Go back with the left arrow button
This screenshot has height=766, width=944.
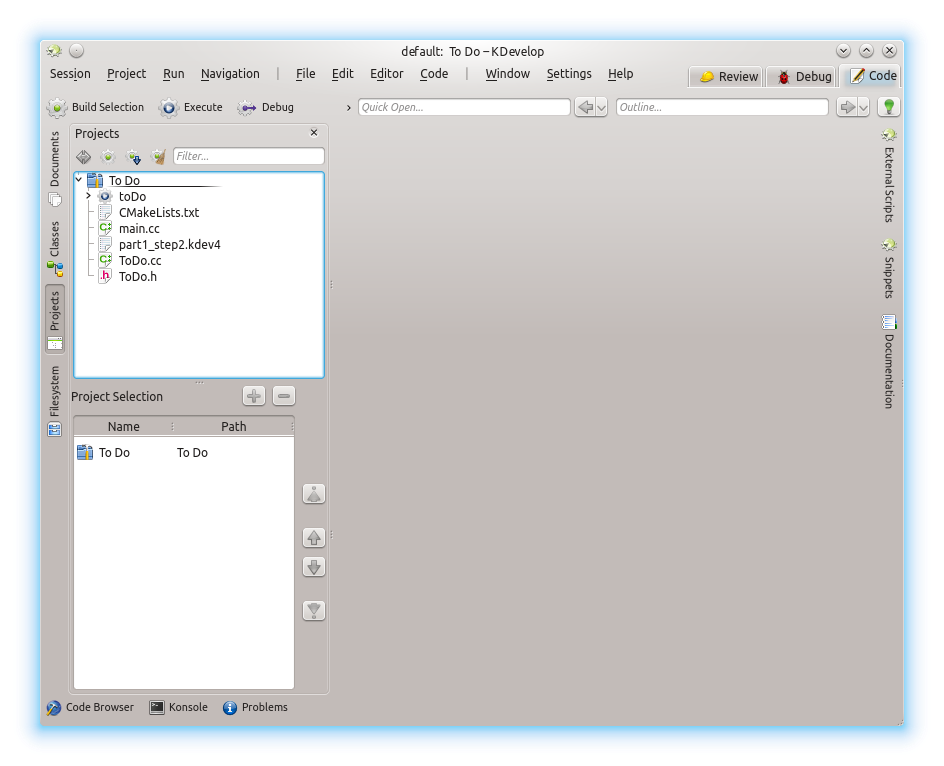(585, 107)
